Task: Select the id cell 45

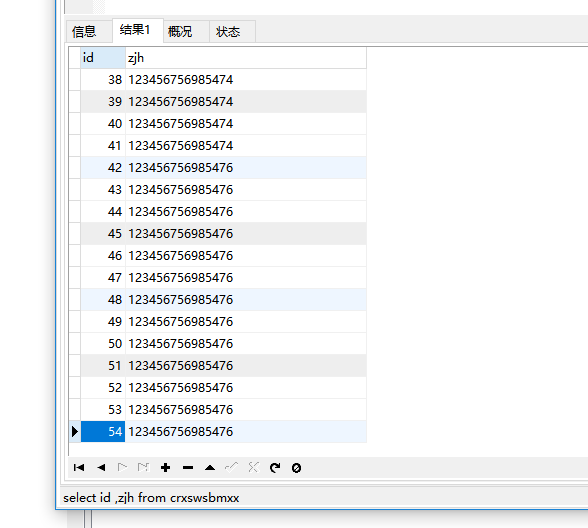Action: [x=103, y=234]
